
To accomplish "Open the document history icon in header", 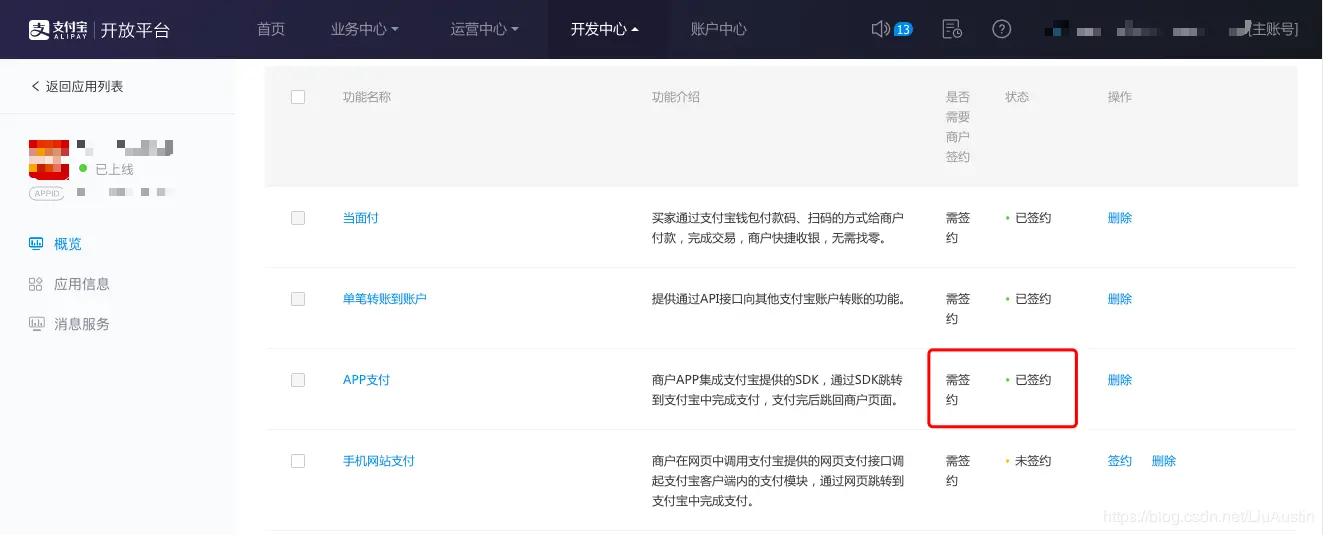I will (x=952, y=29).
